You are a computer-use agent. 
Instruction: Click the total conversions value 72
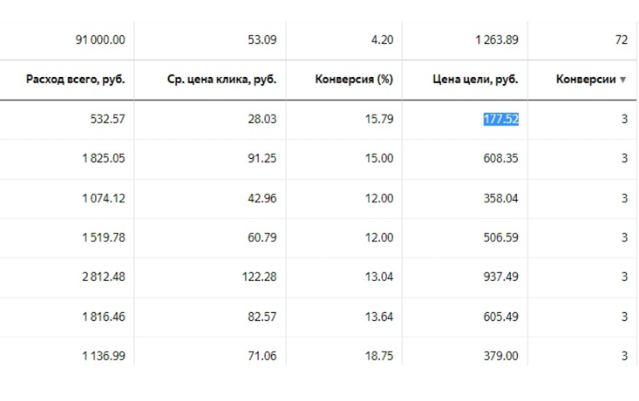click(x=620, y=40)
